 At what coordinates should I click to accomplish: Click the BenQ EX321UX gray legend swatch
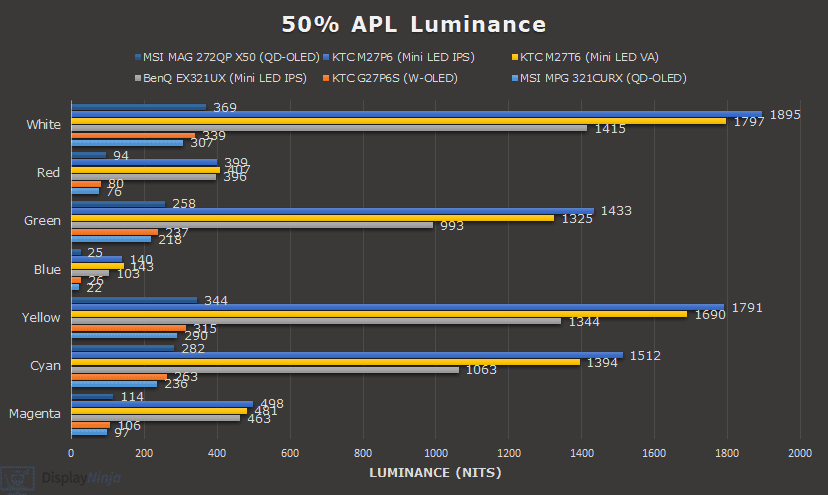coord(138,78)
